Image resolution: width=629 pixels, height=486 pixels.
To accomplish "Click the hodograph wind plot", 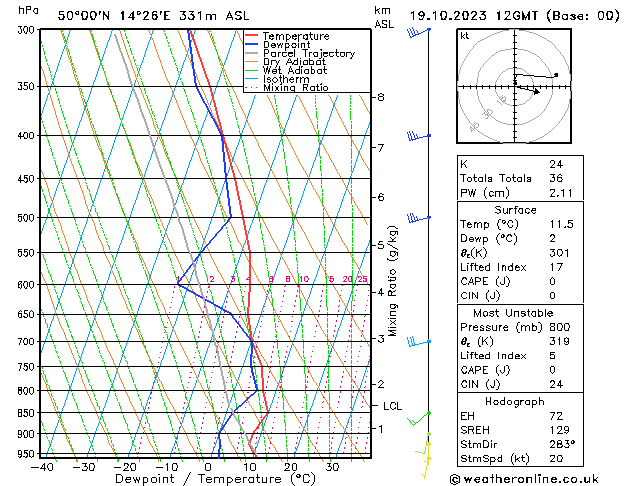I will point(514,86).
